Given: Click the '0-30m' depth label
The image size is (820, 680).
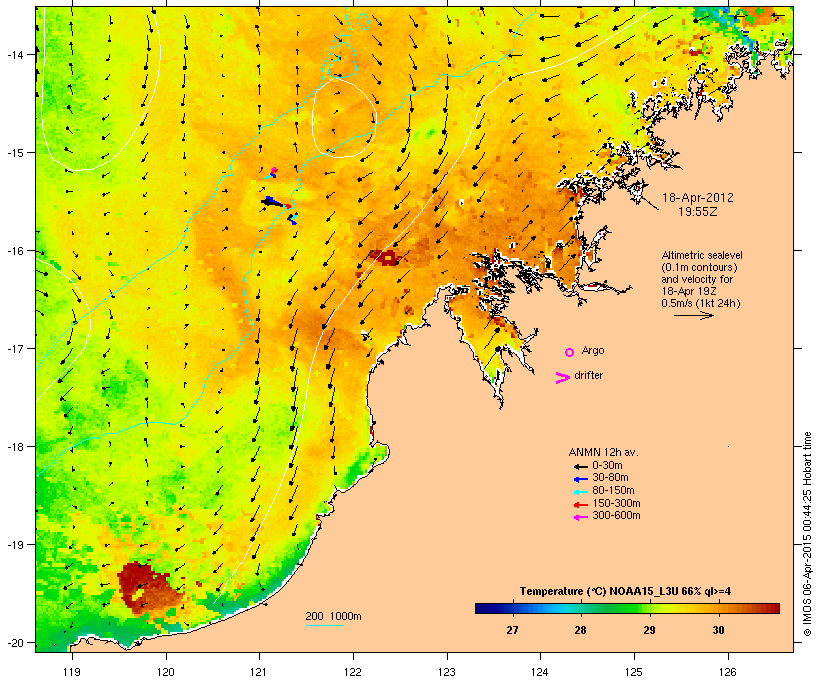Looking at the screenshot, I should 607,466.
